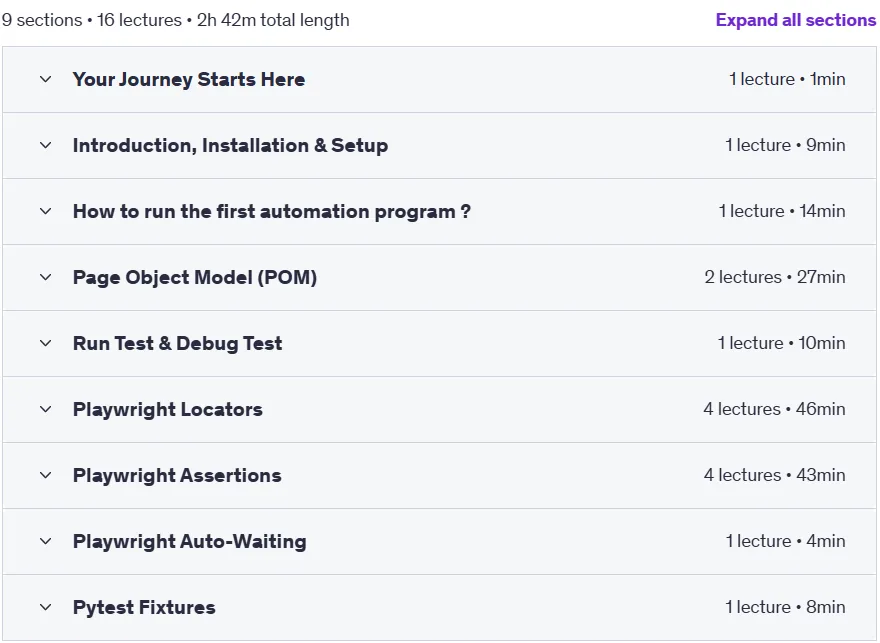
Task: Expand the Pytest Fixtures chevron
Action: coord(45,607)
